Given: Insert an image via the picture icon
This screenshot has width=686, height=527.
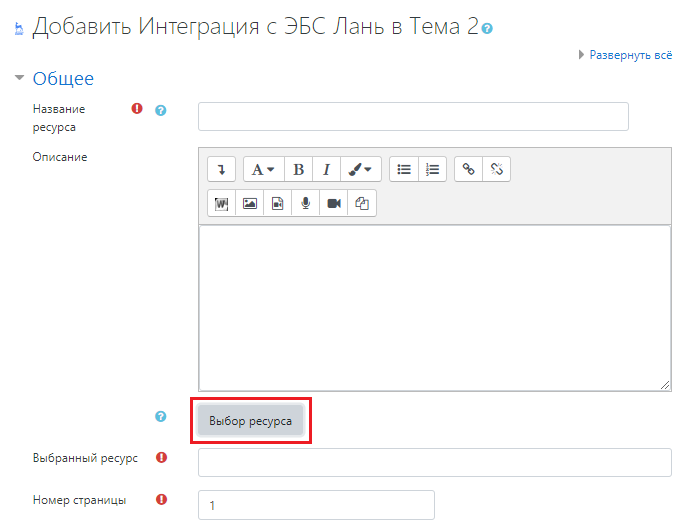Looking at the screenshot, I should tap(250, 203).
